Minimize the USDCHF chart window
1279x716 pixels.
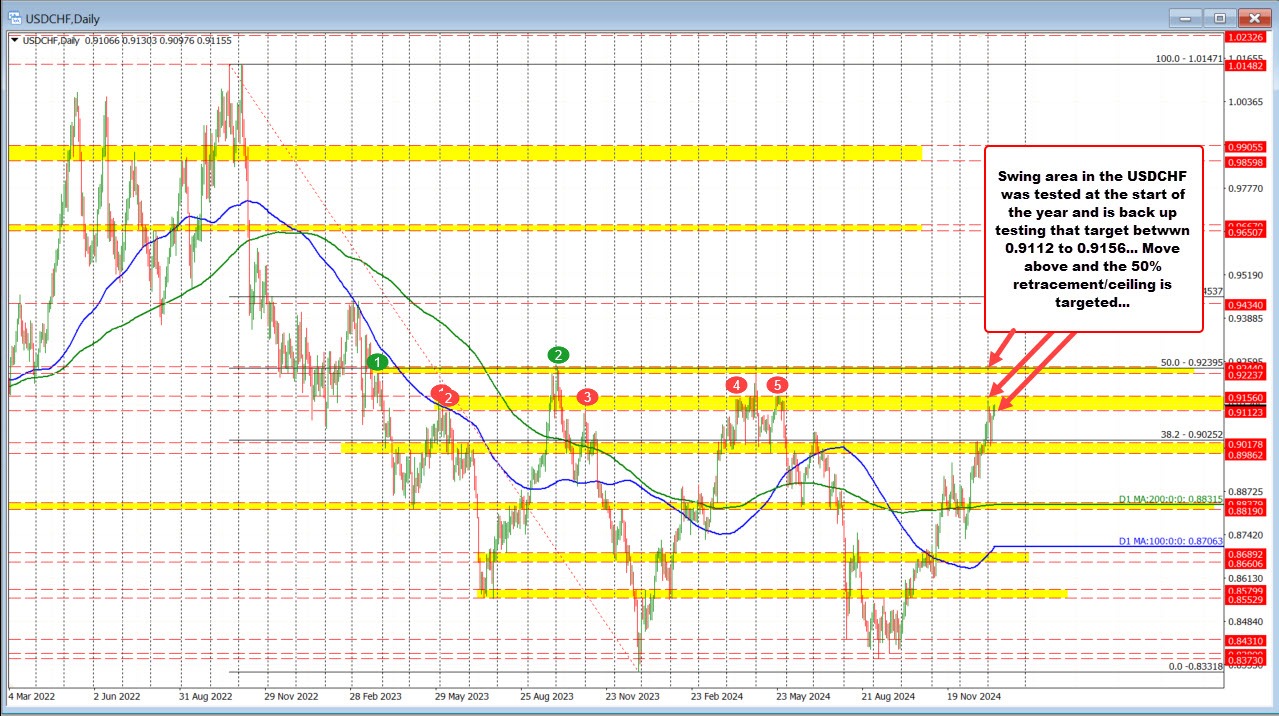pyautogui.click(x=1187, y=17)
